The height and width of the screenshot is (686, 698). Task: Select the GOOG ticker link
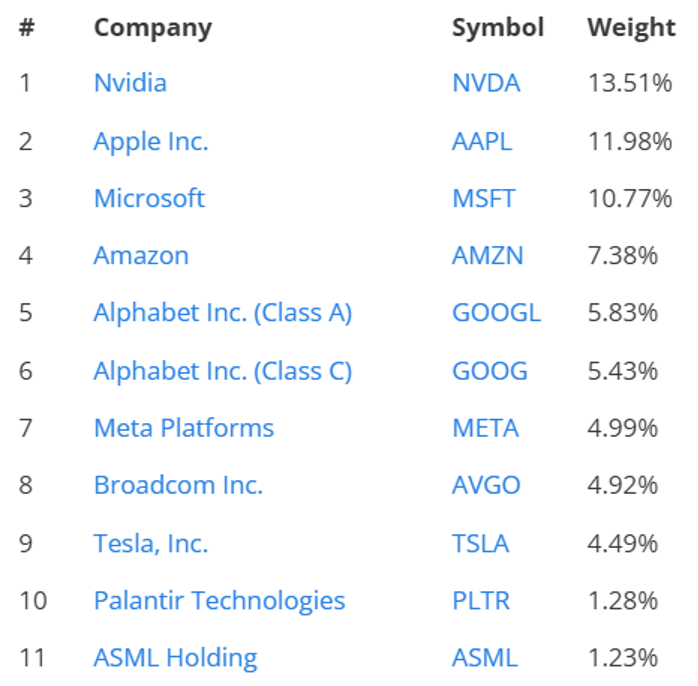pyautogui.click(x=490, y=371)
